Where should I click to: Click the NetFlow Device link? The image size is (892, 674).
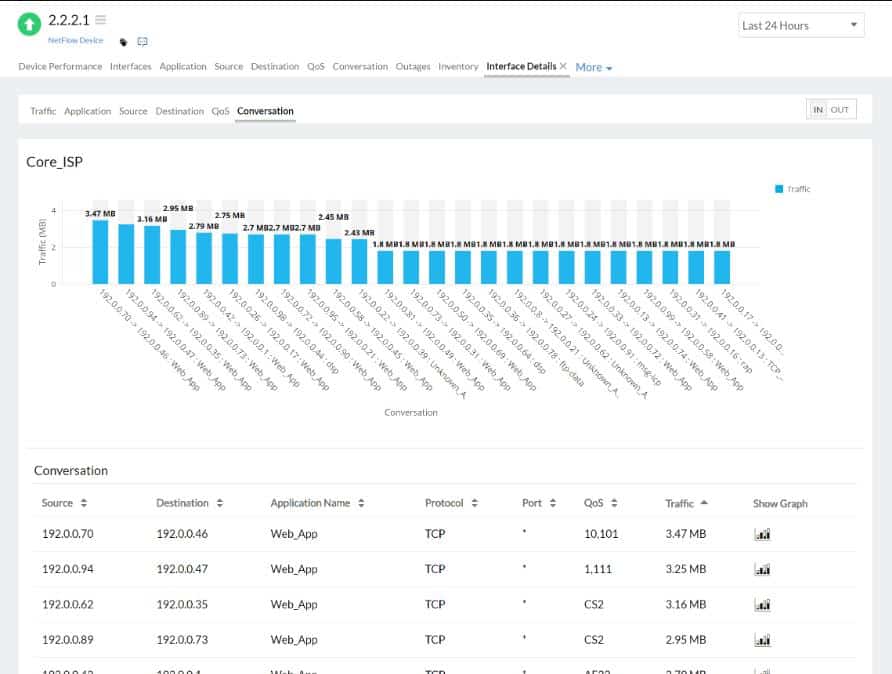(76, 40)
